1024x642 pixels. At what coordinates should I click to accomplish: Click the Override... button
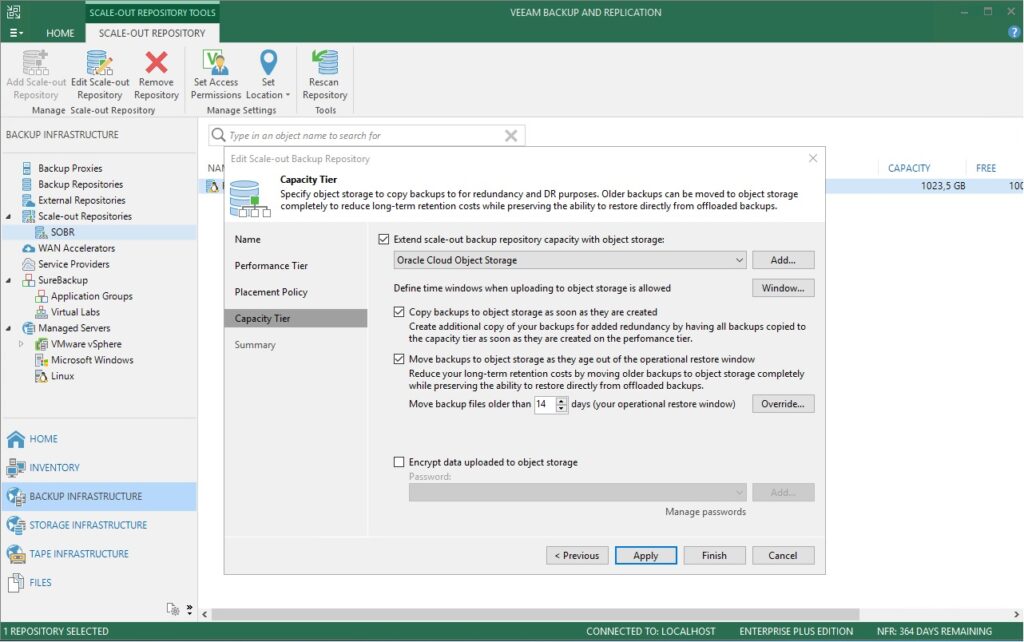783,404
